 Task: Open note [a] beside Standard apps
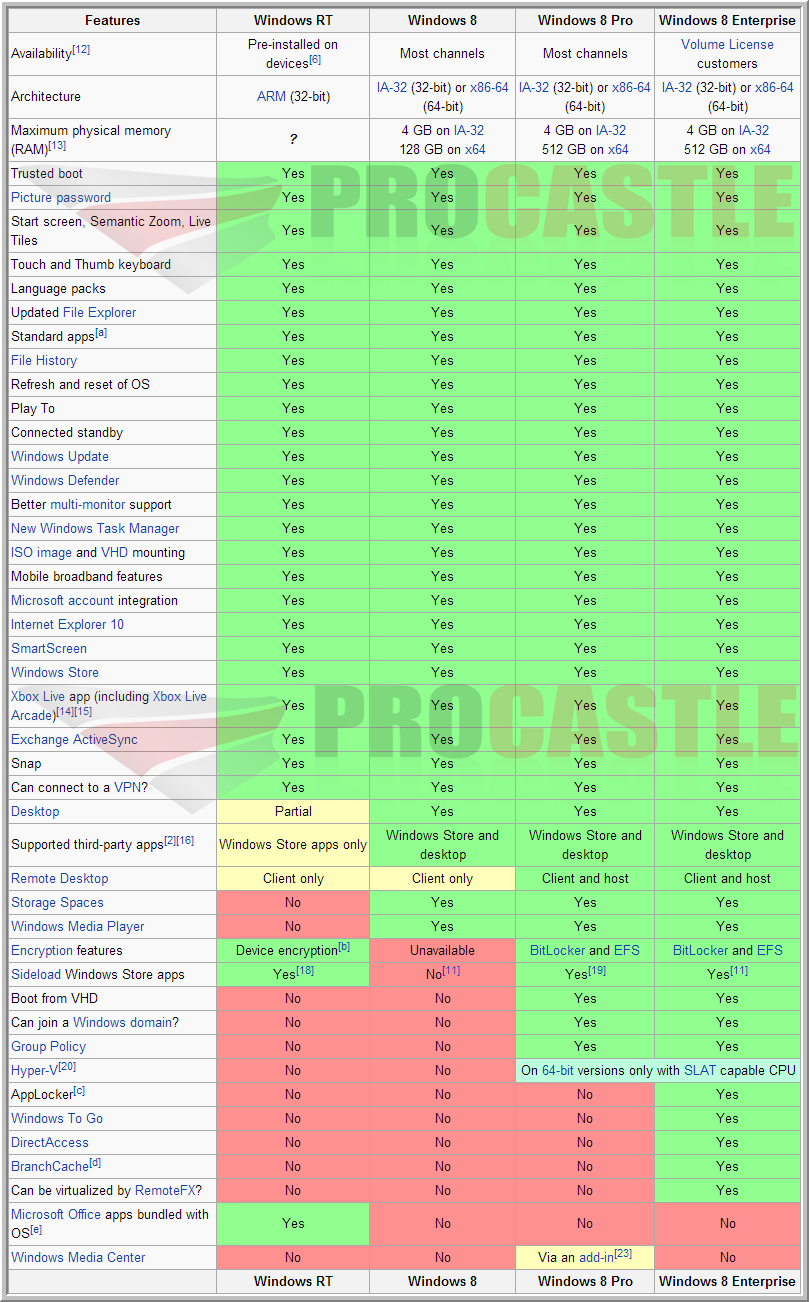pyautogui.click(x=101, y=333)
